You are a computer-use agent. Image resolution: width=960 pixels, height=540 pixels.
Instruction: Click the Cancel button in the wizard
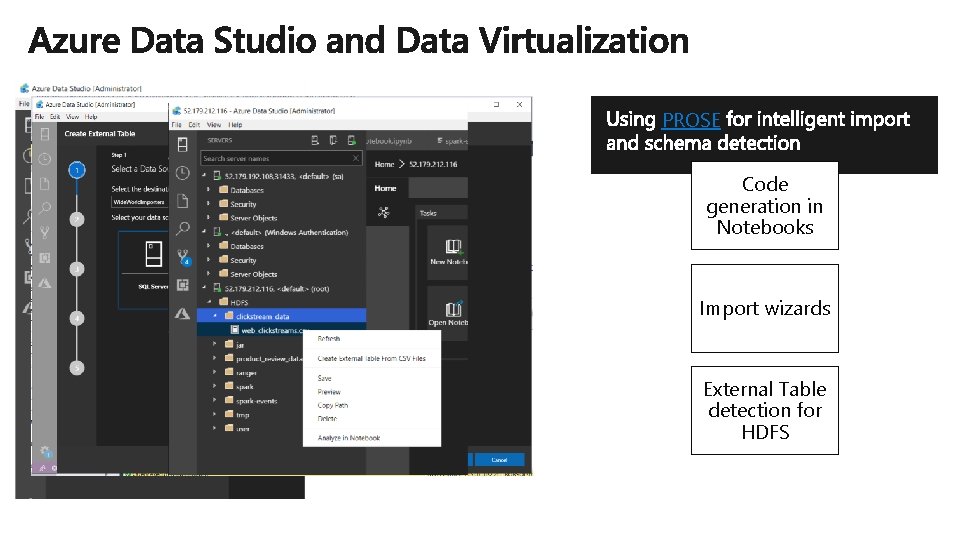[x=499, y=460]
